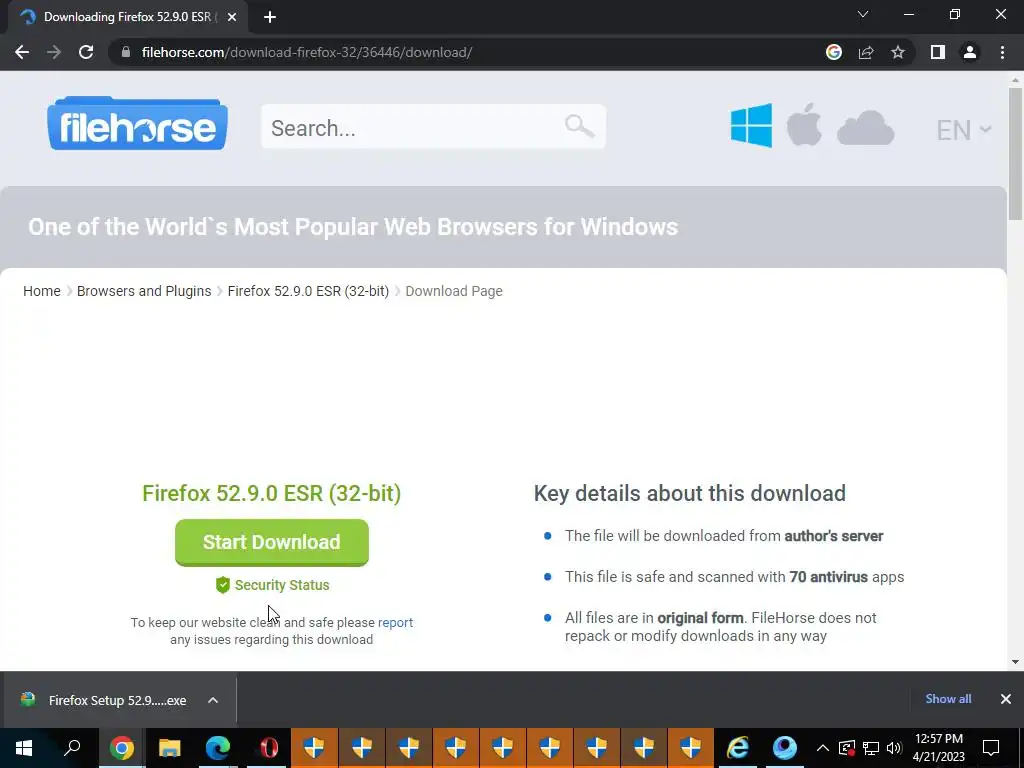Viewport: 1024px width, 768px height.
Task: Bookmark this page with the star icon
Action: [x=898, y=52]
